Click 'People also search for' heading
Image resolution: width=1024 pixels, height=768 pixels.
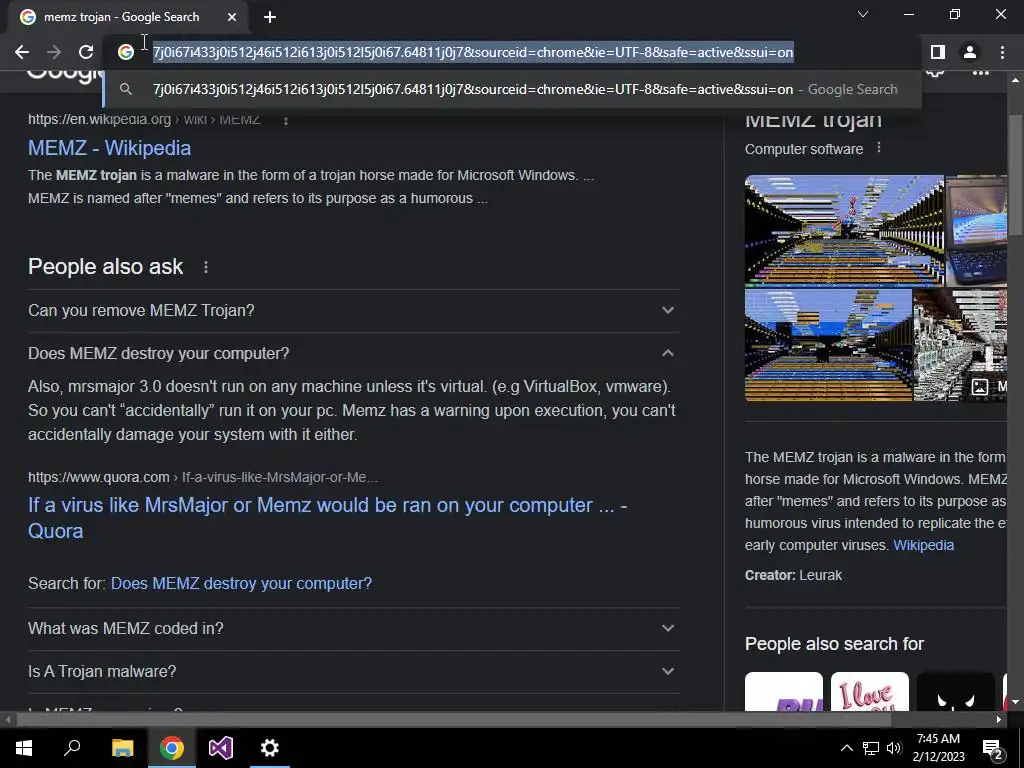click(x=835, y=644)
